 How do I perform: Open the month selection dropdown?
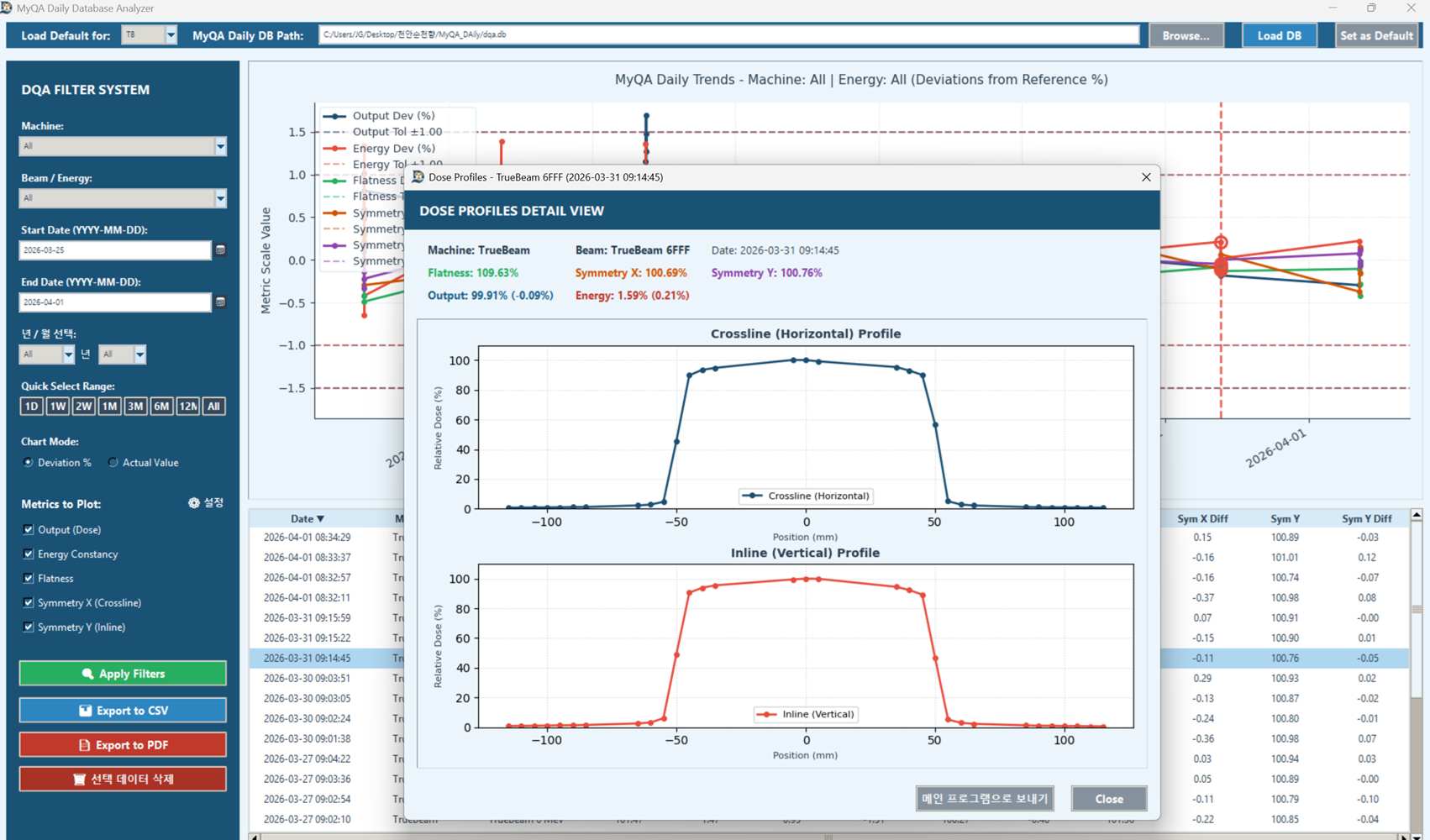pyautogui.click(x=139, y=354)
